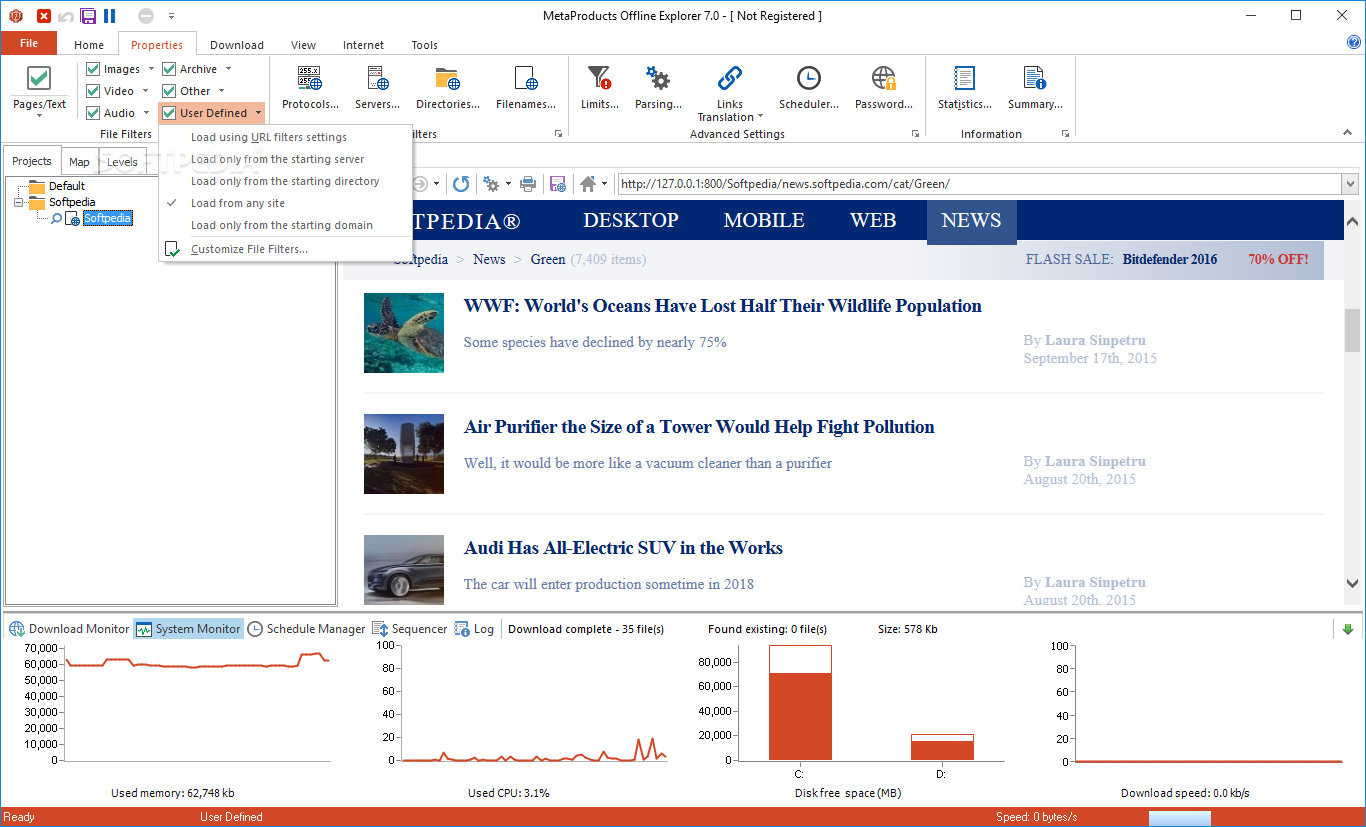
Task: Open the home button dropdown arrow
Action: [604, 184]
